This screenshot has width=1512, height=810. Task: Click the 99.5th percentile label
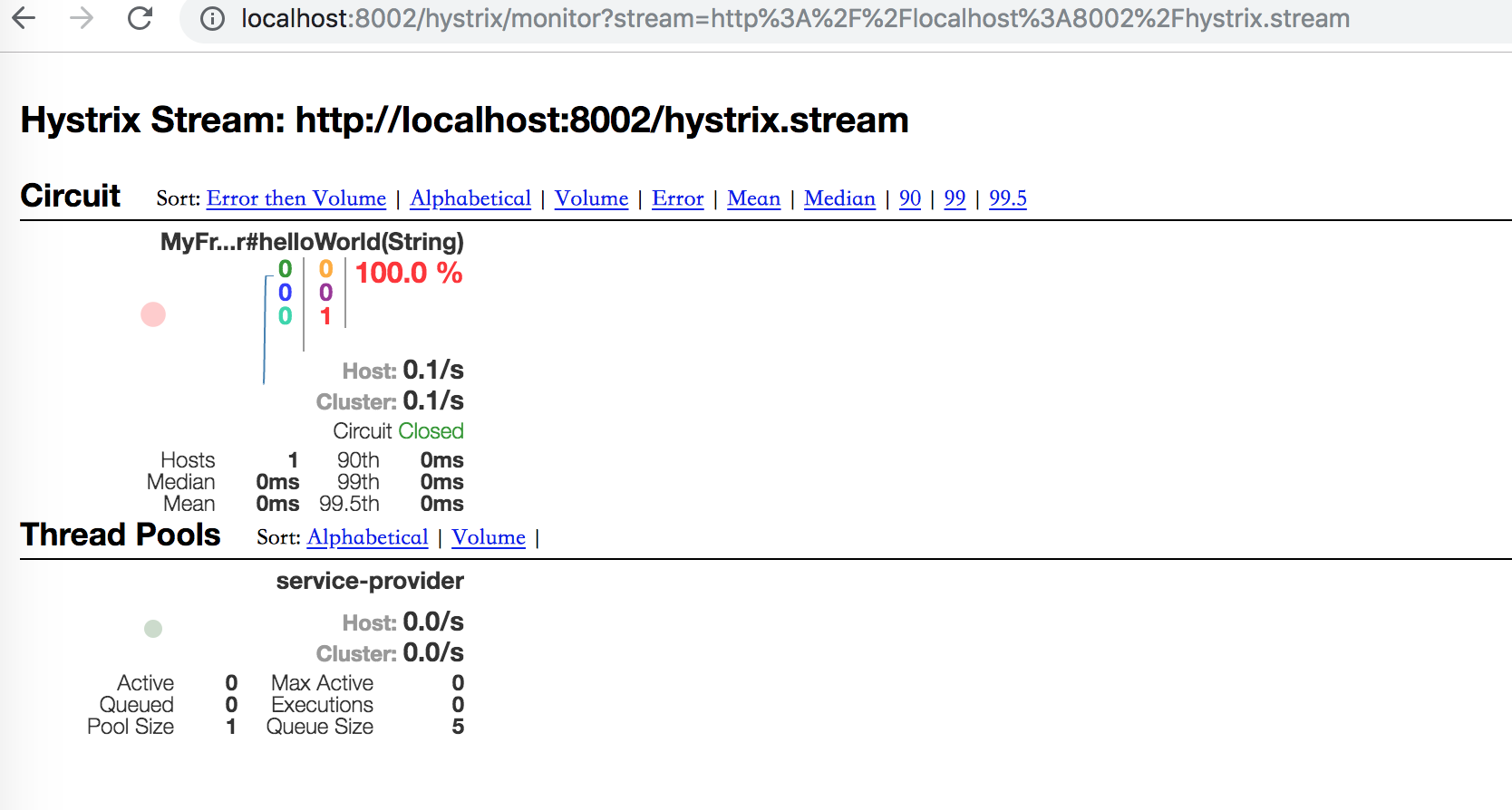pos(349,504)
